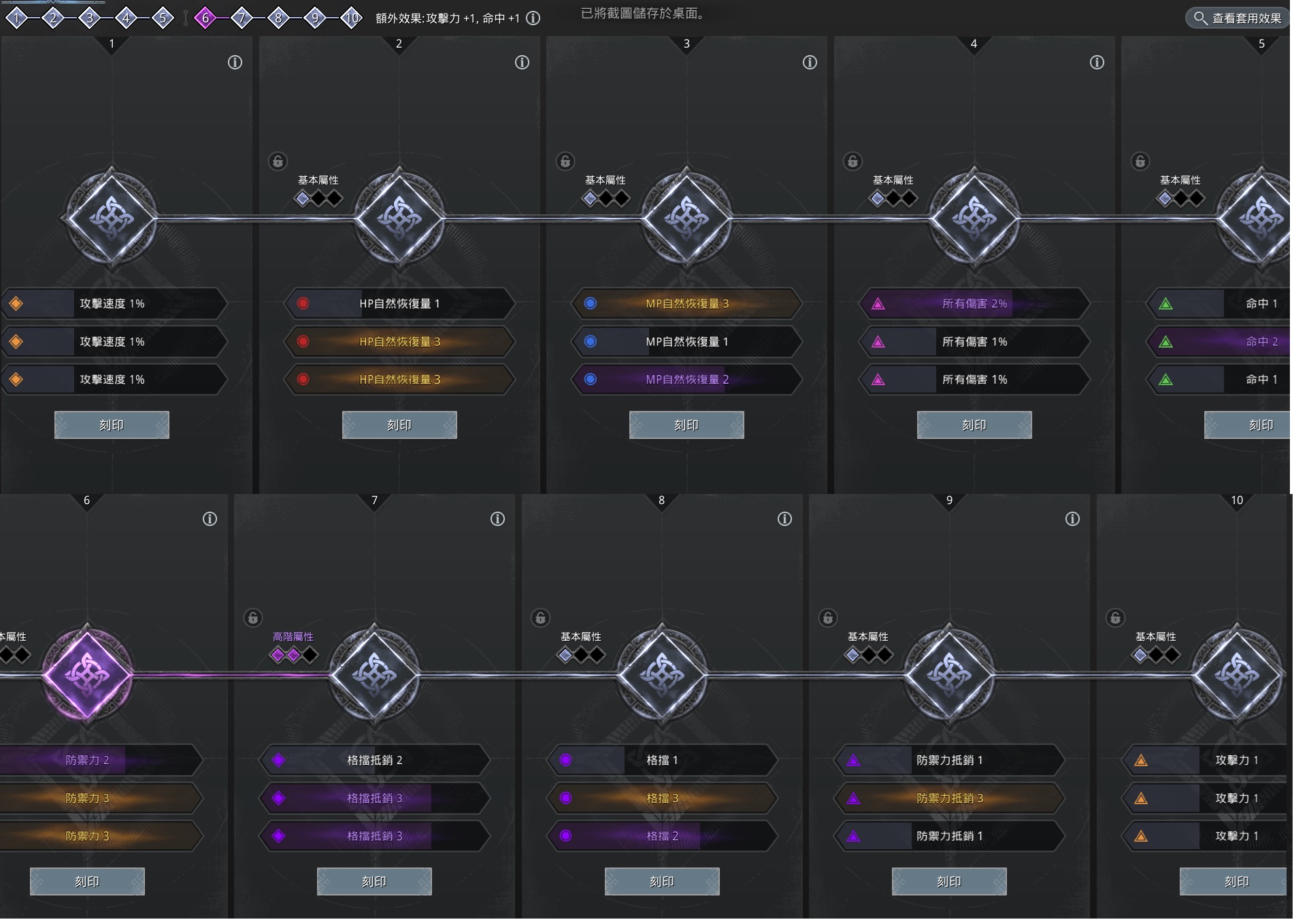Viewport: 1294px width, 924px height.
Task: Toggle the lock icon in panel 4
Action: pyautogui.click(x=852, y=161)
